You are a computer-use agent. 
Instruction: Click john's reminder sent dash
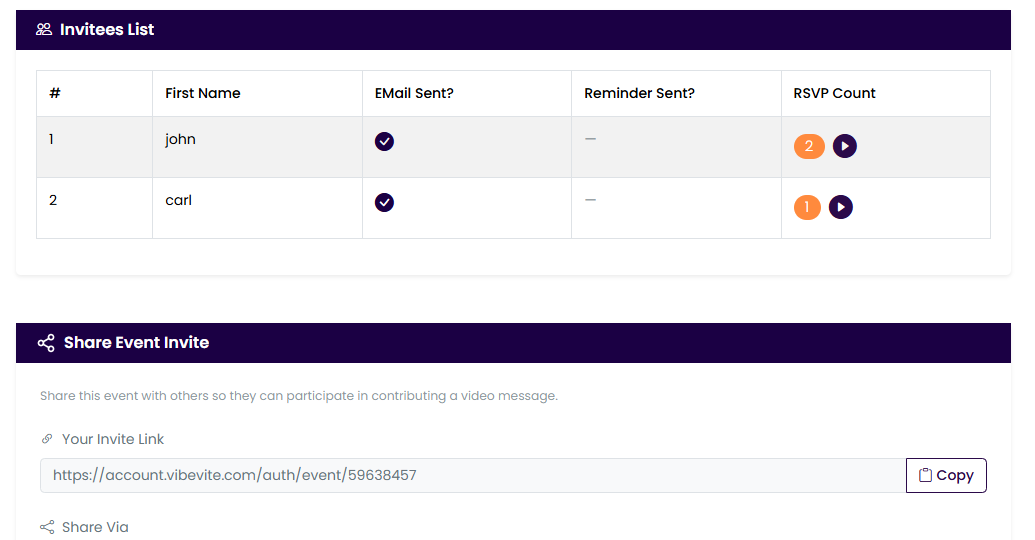[590, 139]
